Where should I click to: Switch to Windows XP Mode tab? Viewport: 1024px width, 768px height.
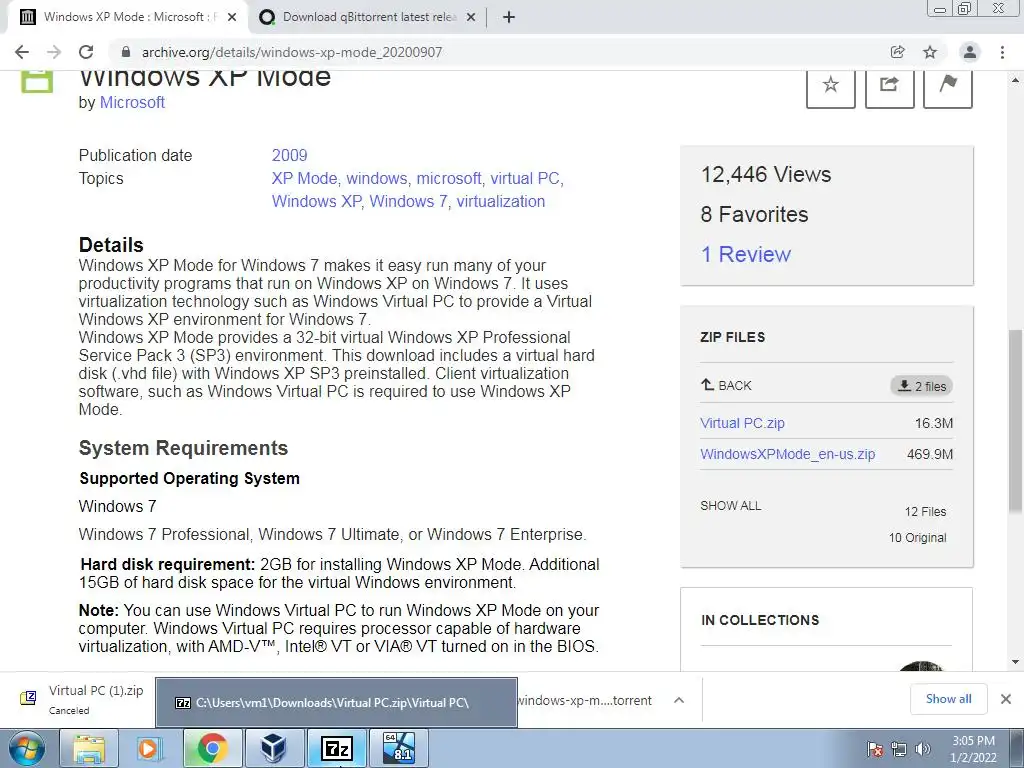tap(127, 18)
